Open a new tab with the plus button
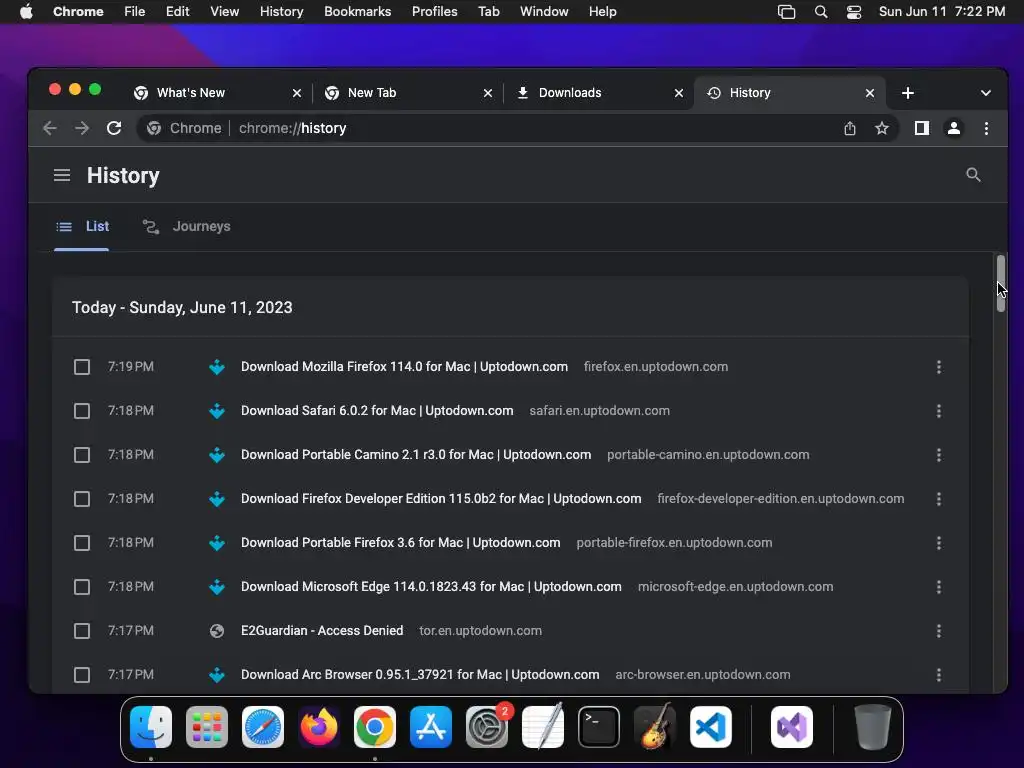This screenshot has height=768, width=1024. click(x=908, y=93)
